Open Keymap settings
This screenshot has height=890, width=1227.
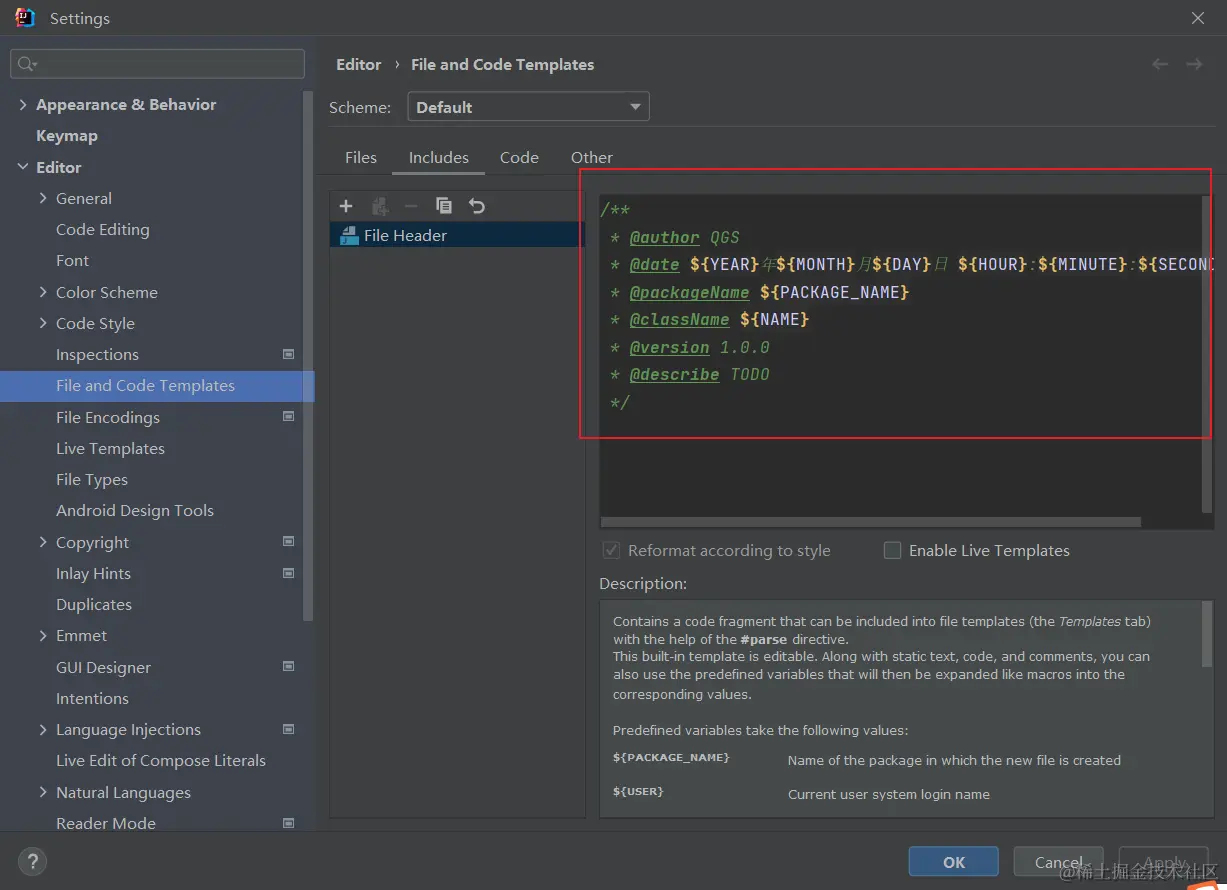point(67,136)
